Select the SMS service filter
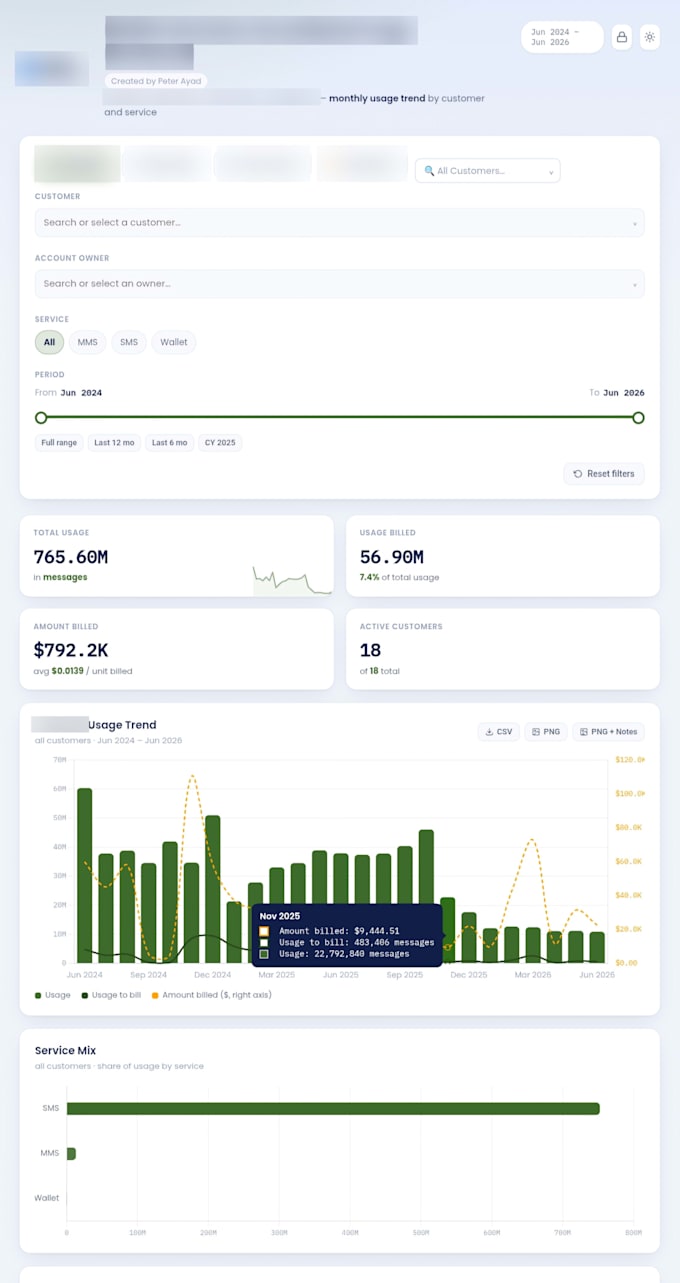Viewport: 680px width, 1283px height. [x=129, y=342]
